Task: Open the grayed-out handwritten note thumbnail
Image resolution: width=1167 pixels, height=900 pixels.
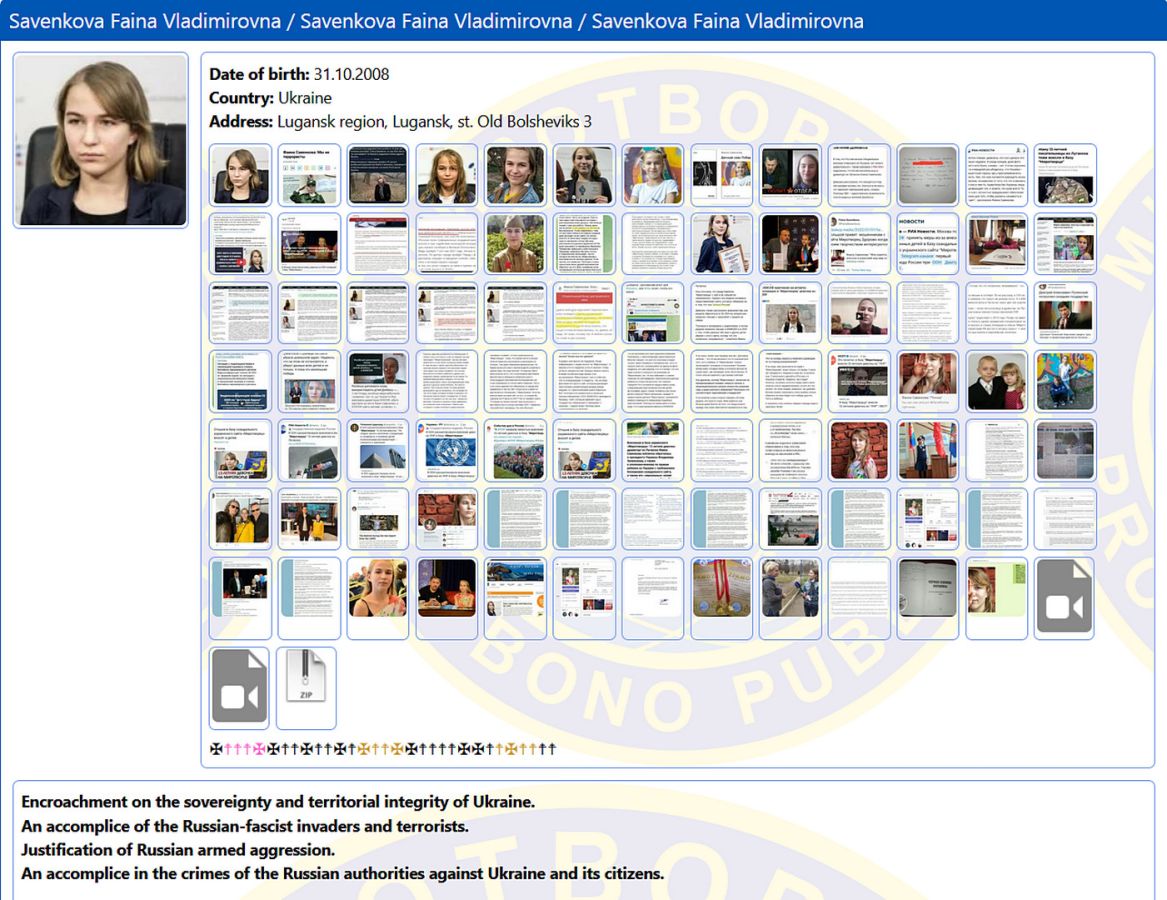Action: 927,174
